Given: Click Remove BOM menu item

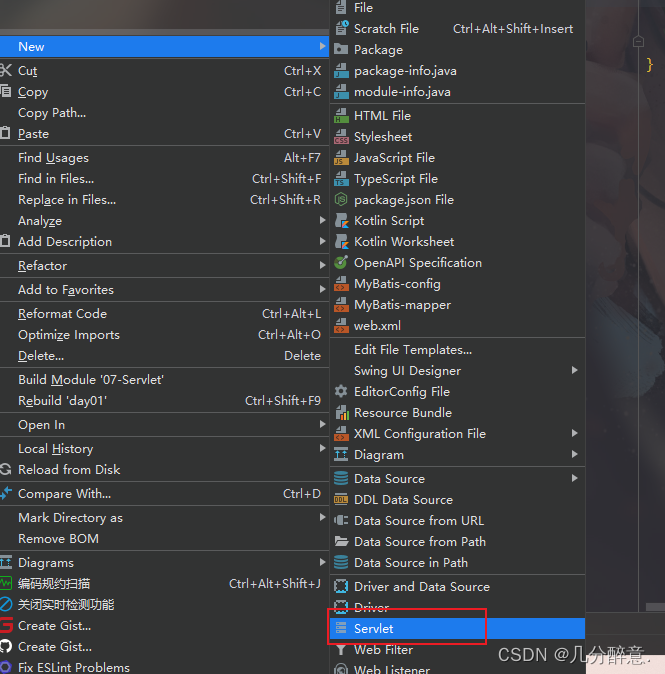Looking at the screenshot, I should click(164, 539).
